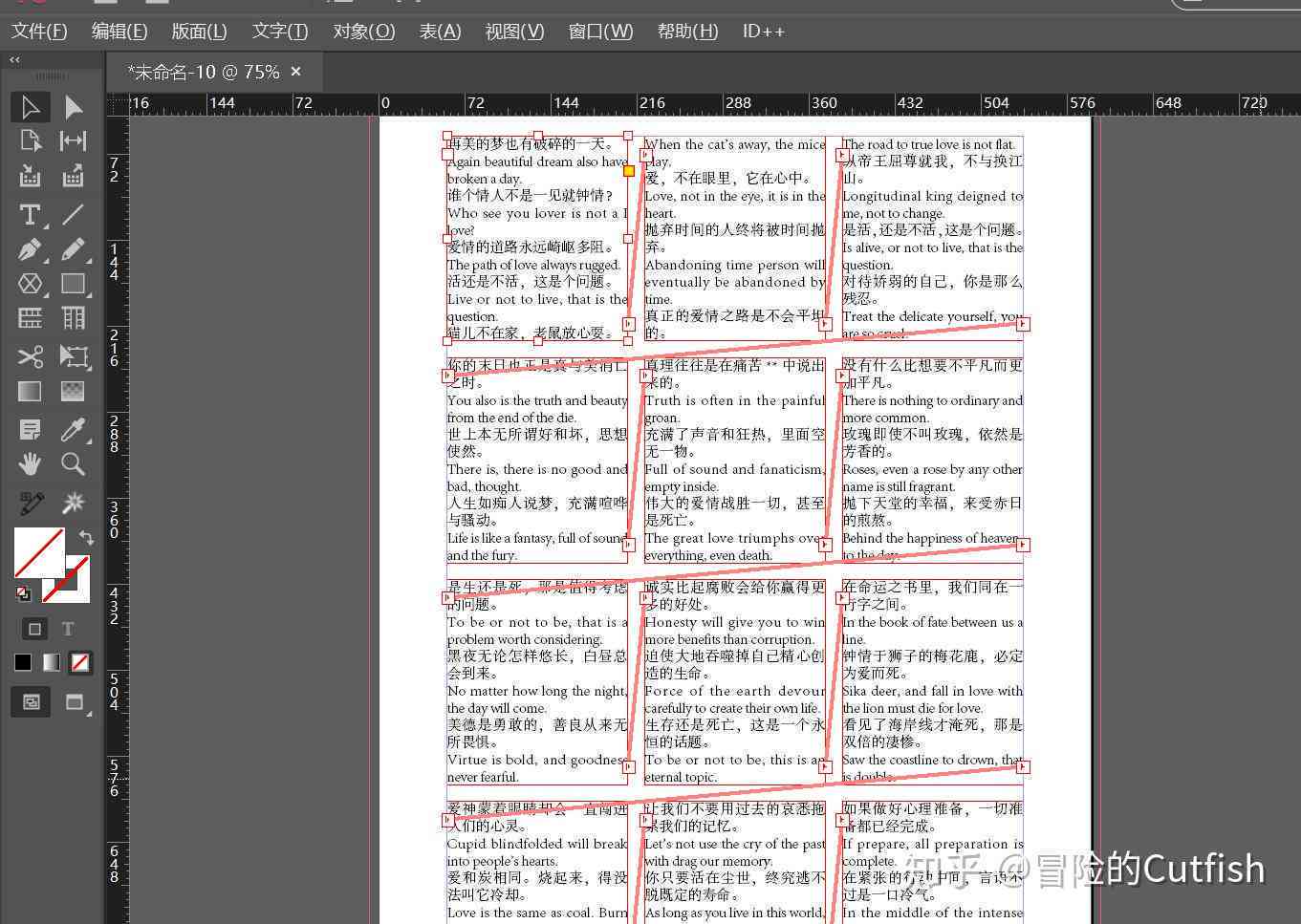Select the Gradient Feather tool

(x=74, y=391)
